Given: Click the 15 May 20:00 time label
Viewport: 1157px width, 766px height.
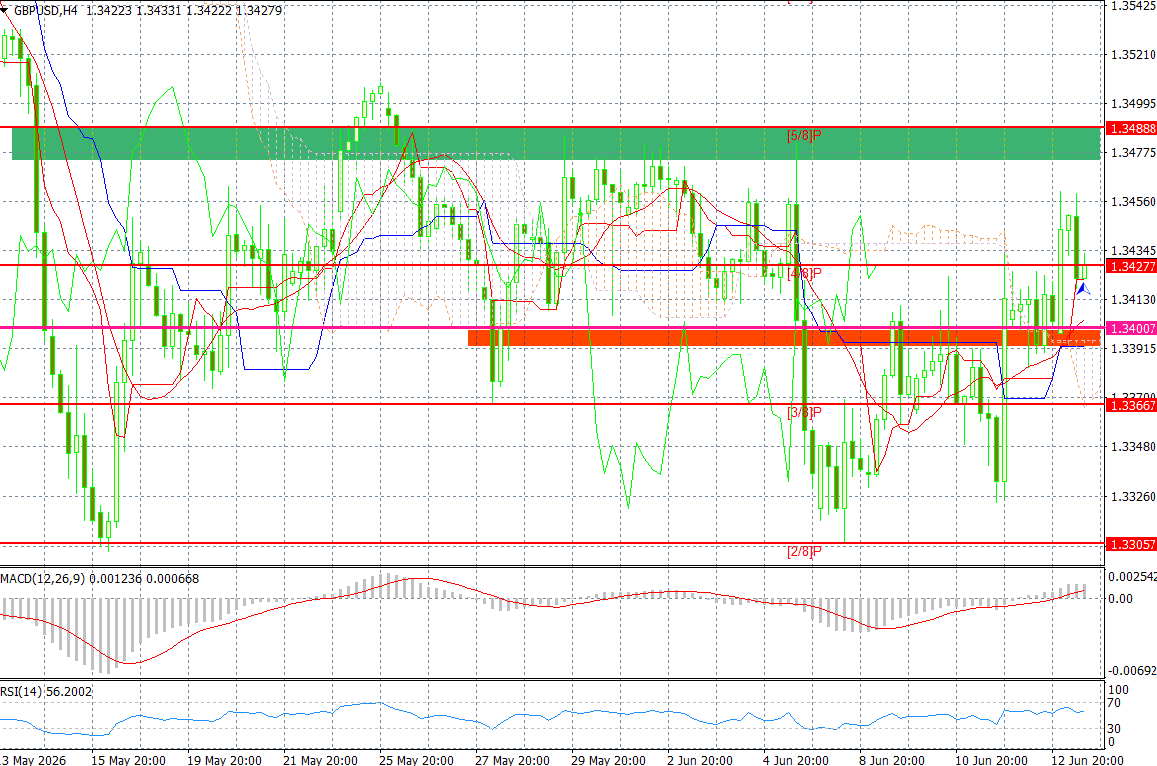Looking at the screenshot, I should click(x=128, y=760).
